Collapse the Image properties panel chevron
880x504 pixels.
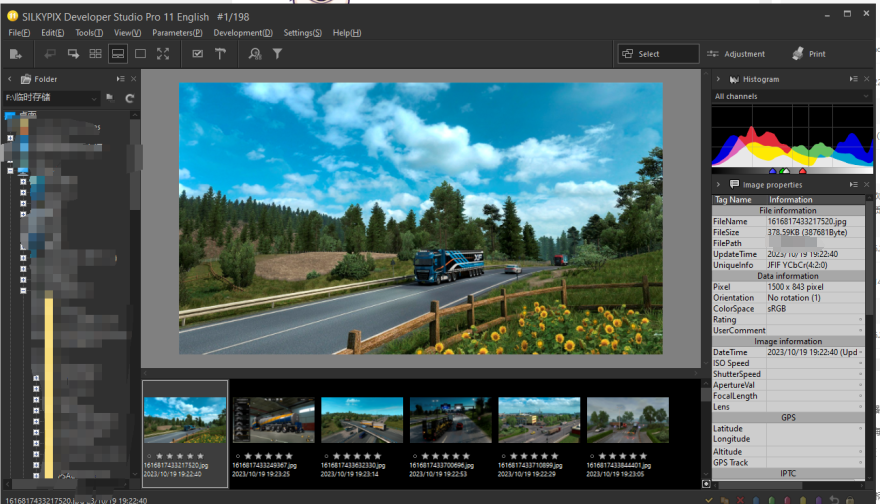(718, 185)
